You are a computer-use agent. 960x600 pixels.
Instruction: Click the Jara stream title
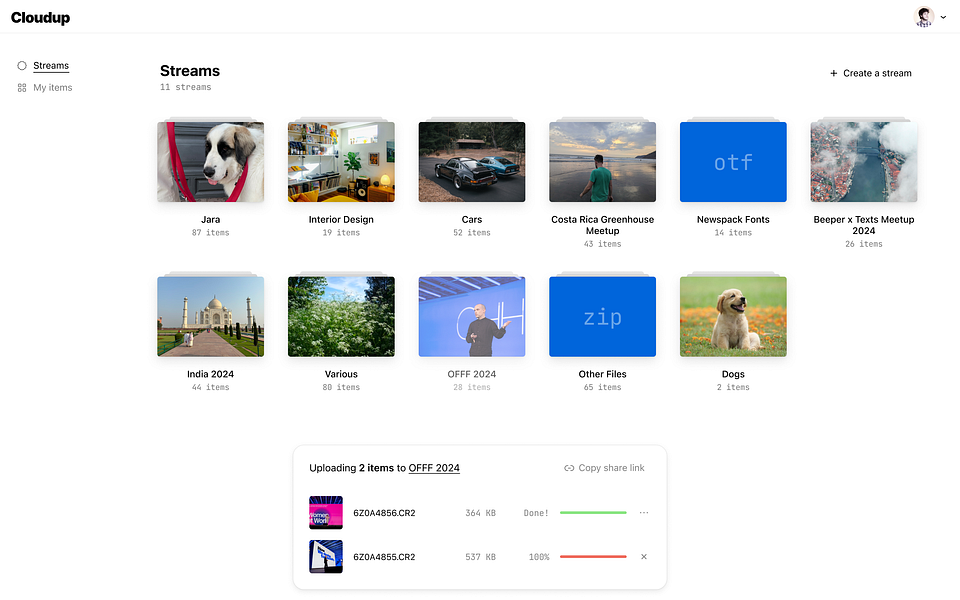pyautogui.click(x=211, y=219)
